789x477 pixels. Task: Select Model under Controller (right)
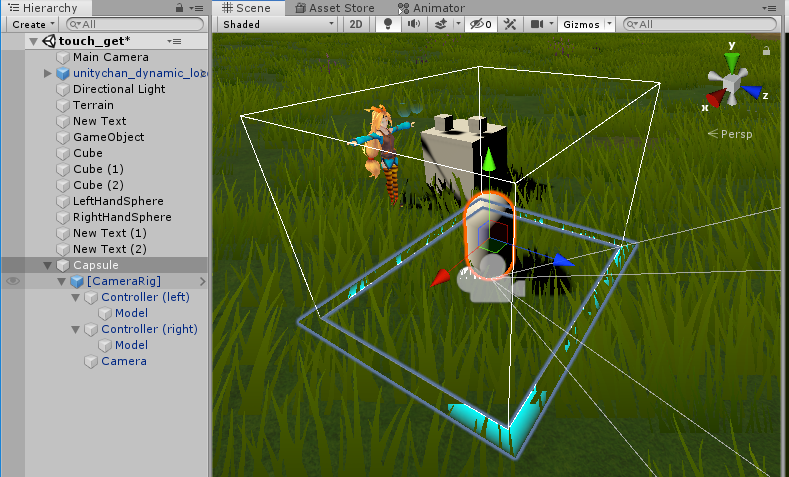point(131,345)
